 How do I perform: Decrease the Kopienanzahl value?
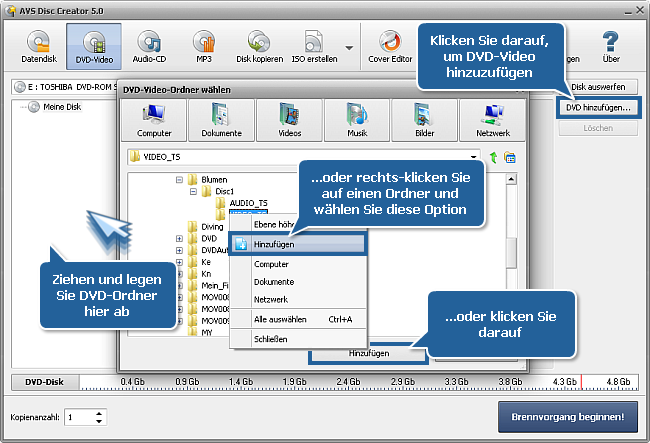[x=99, y=421]
